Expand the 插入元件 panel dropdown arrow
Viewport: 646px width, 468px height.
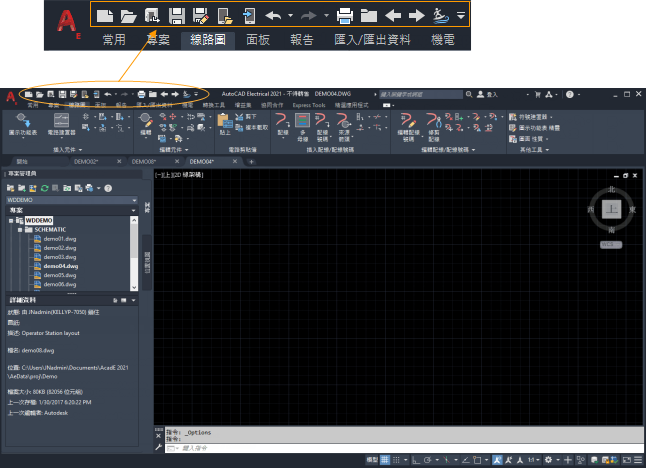80,150
